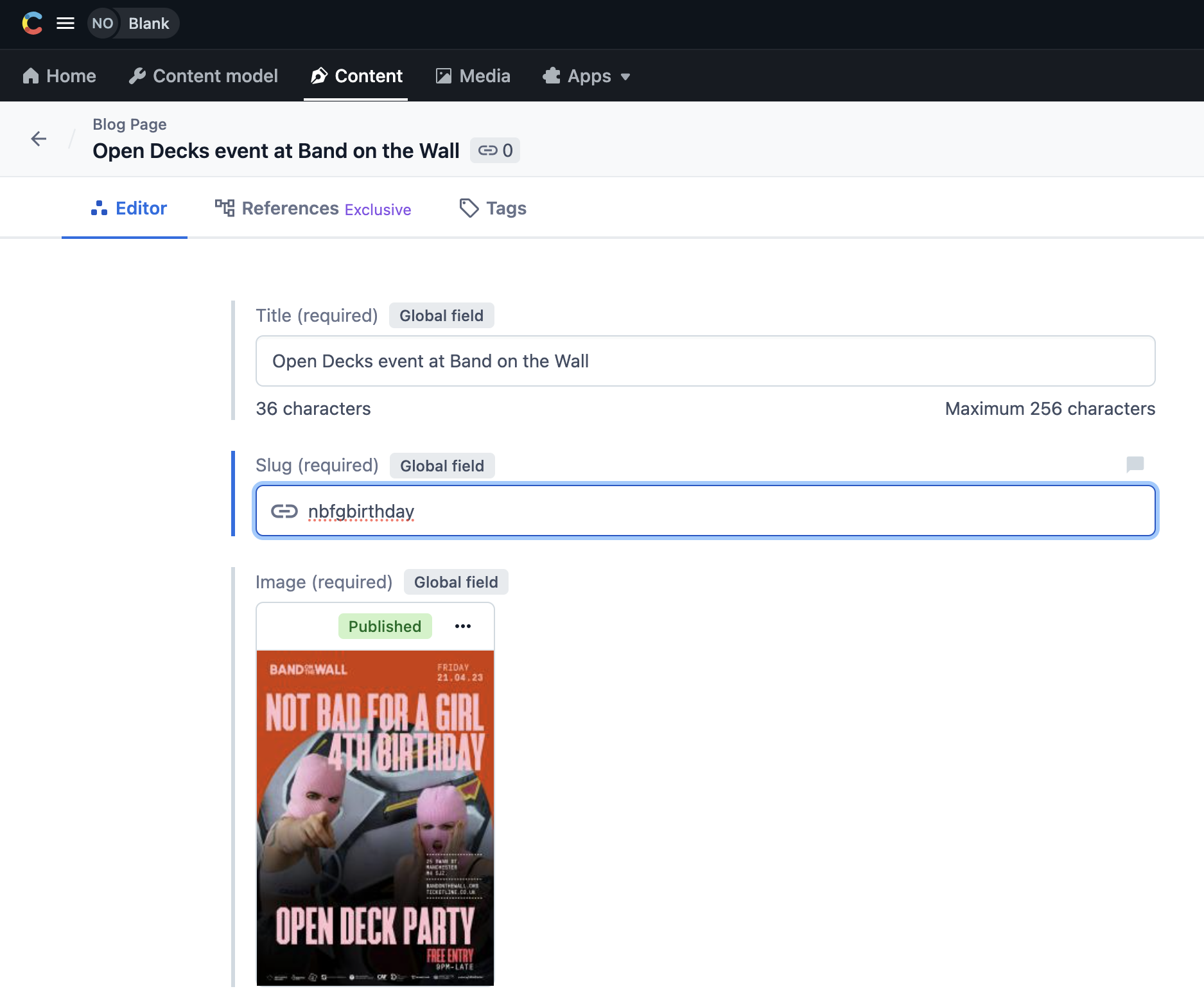Click the '36 characters' counter text
Screen dimensions: 1204x998
pos(313,408)
